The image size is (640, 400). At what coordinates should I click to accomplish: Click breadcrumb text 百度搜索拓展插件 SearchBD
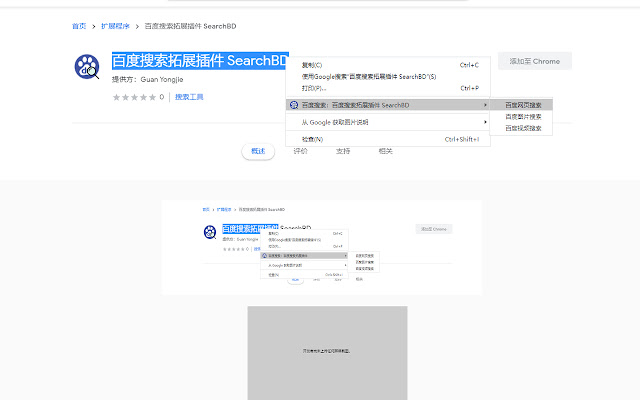(x=190, y=26)
